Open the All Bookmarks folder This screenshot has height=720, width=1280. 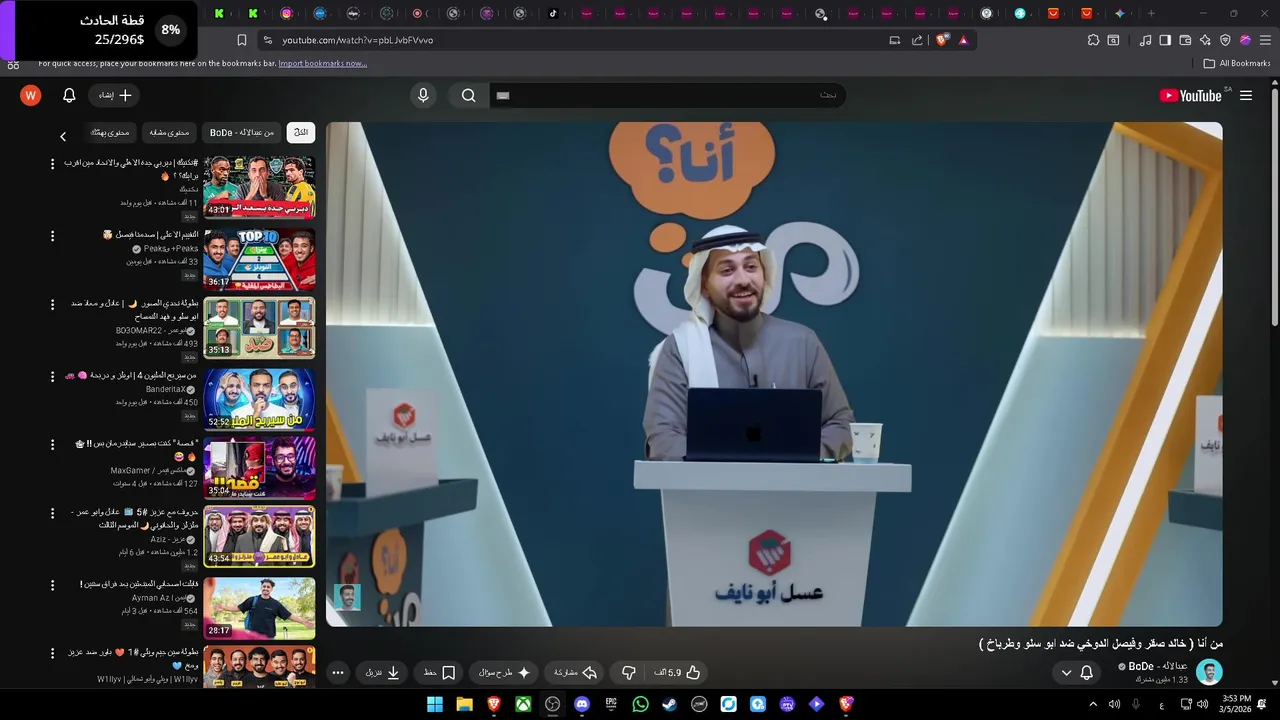point(1237,63)
